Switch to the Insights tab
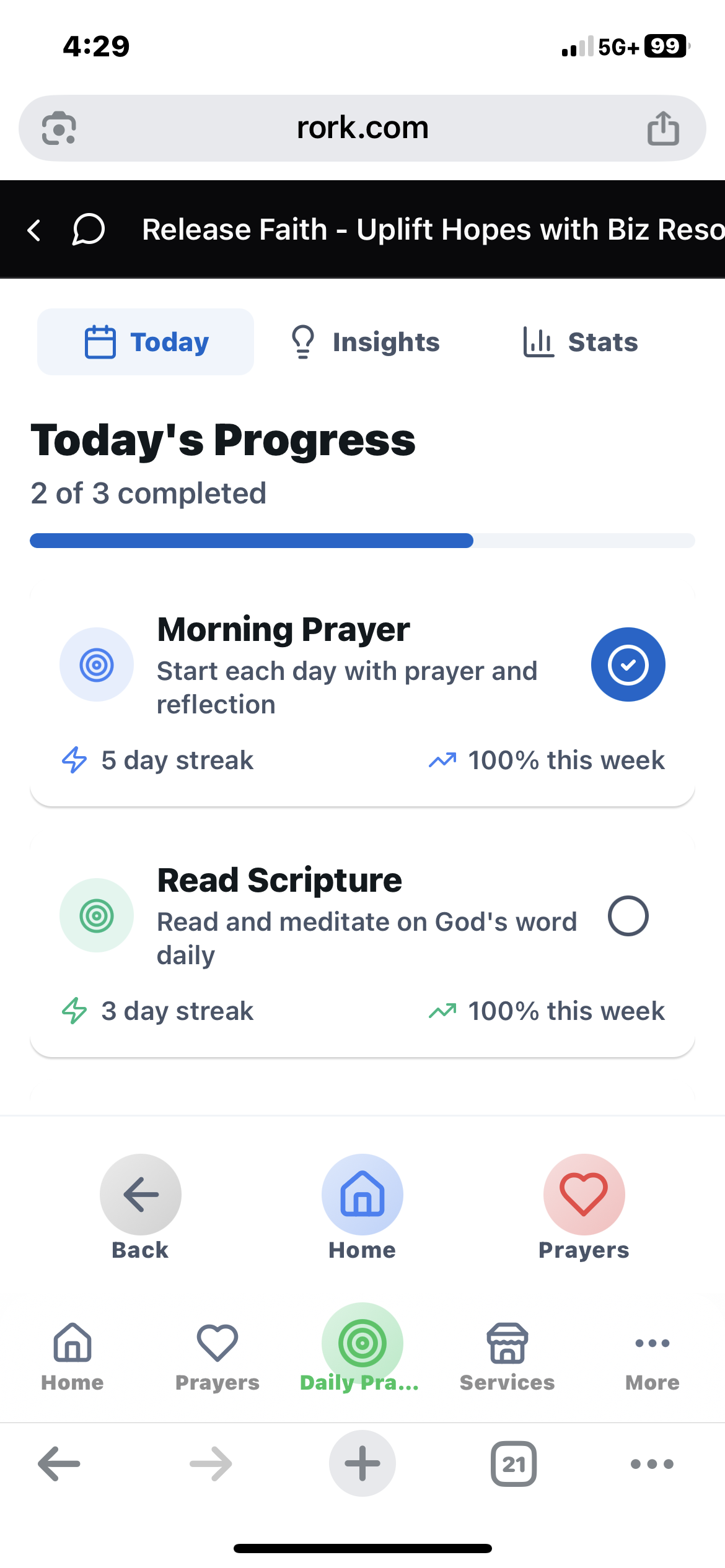Image resolution: width=725 pixels, height=1568 pixels. pyautogui.click(x=365, y=342)
